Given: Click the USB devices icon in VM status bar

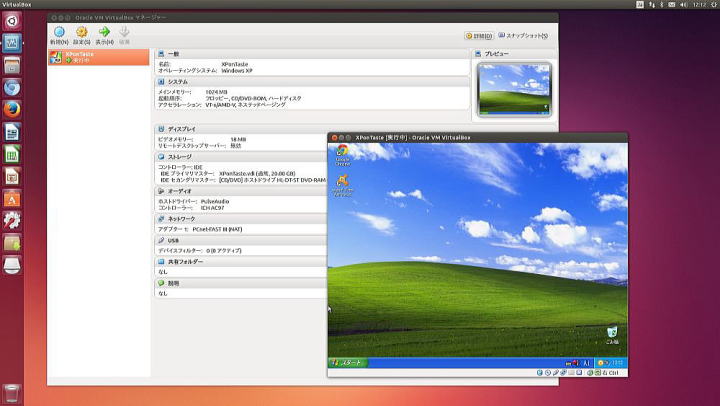Looking at the screenshot, I should point(556,373).
